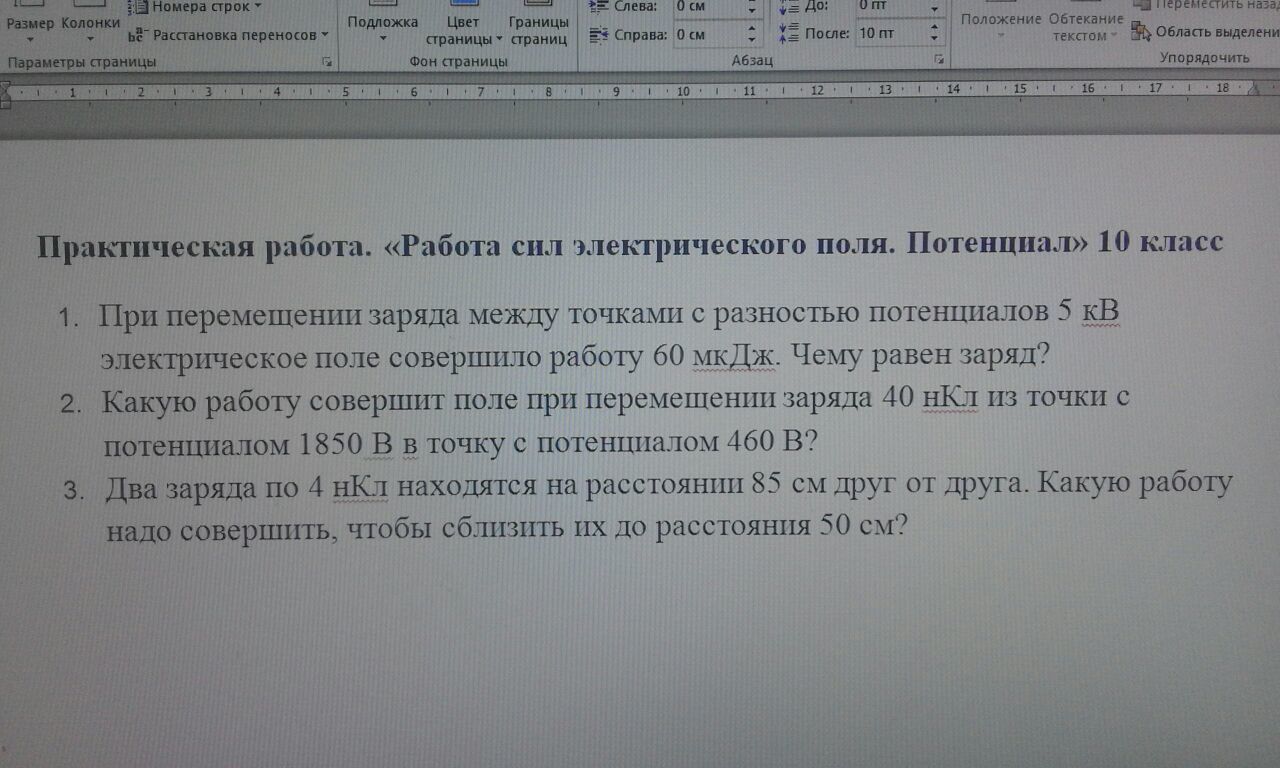Click the Область выделения selection pane button
The image size is (1280, 768).
[x=1205, y=32]
